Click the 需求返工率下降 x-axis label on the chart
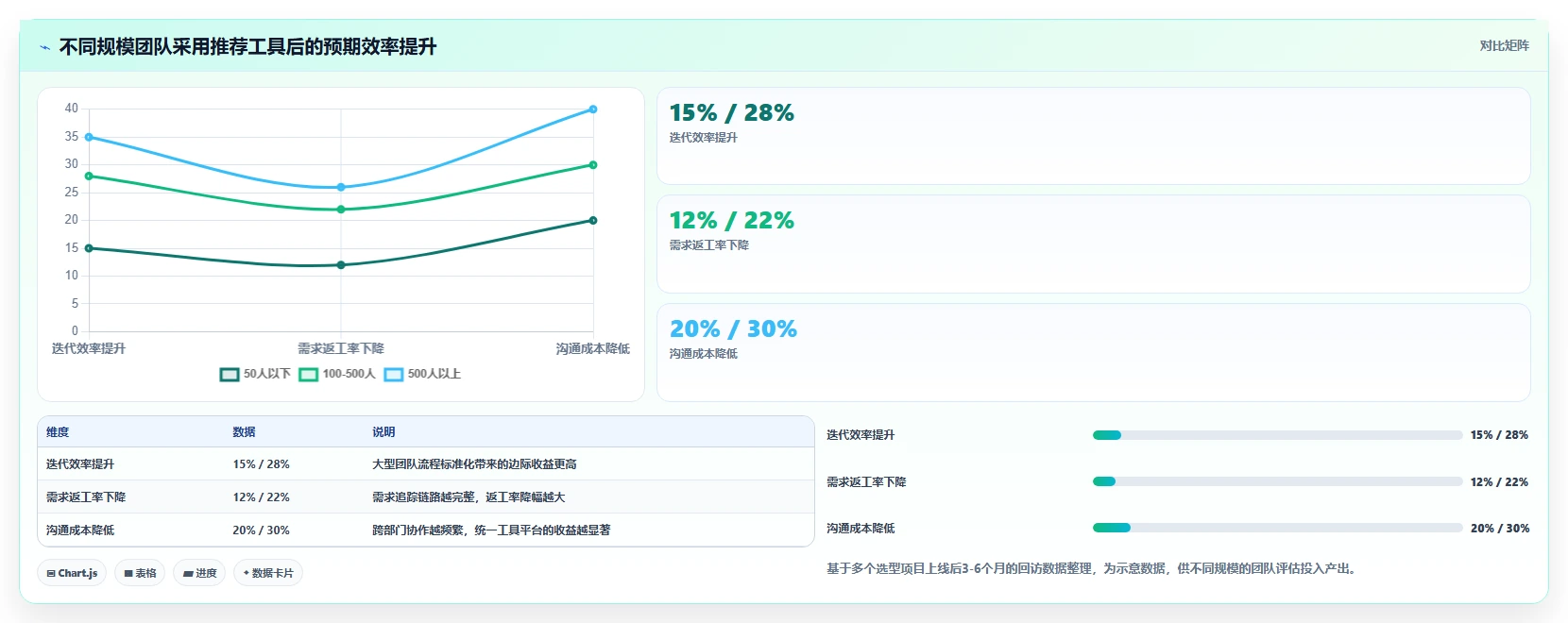Viewport: 1568px width, 623px height. 341,349
